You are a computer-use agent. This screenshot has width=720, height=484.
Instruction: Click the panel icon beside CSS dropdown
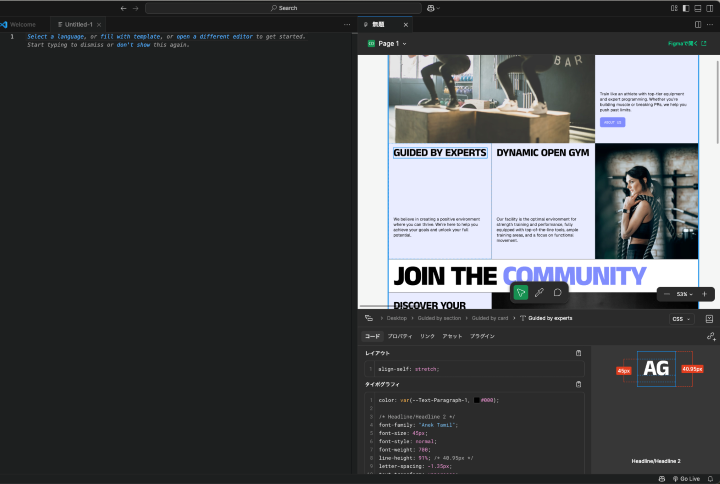pos(709,319)
